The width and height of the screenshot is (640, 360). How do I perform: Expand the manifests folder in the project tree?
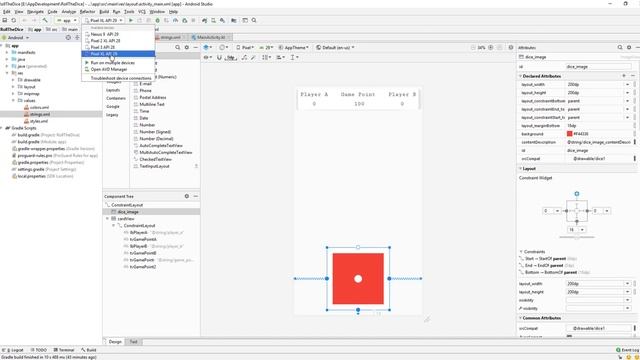coord(7,53)
